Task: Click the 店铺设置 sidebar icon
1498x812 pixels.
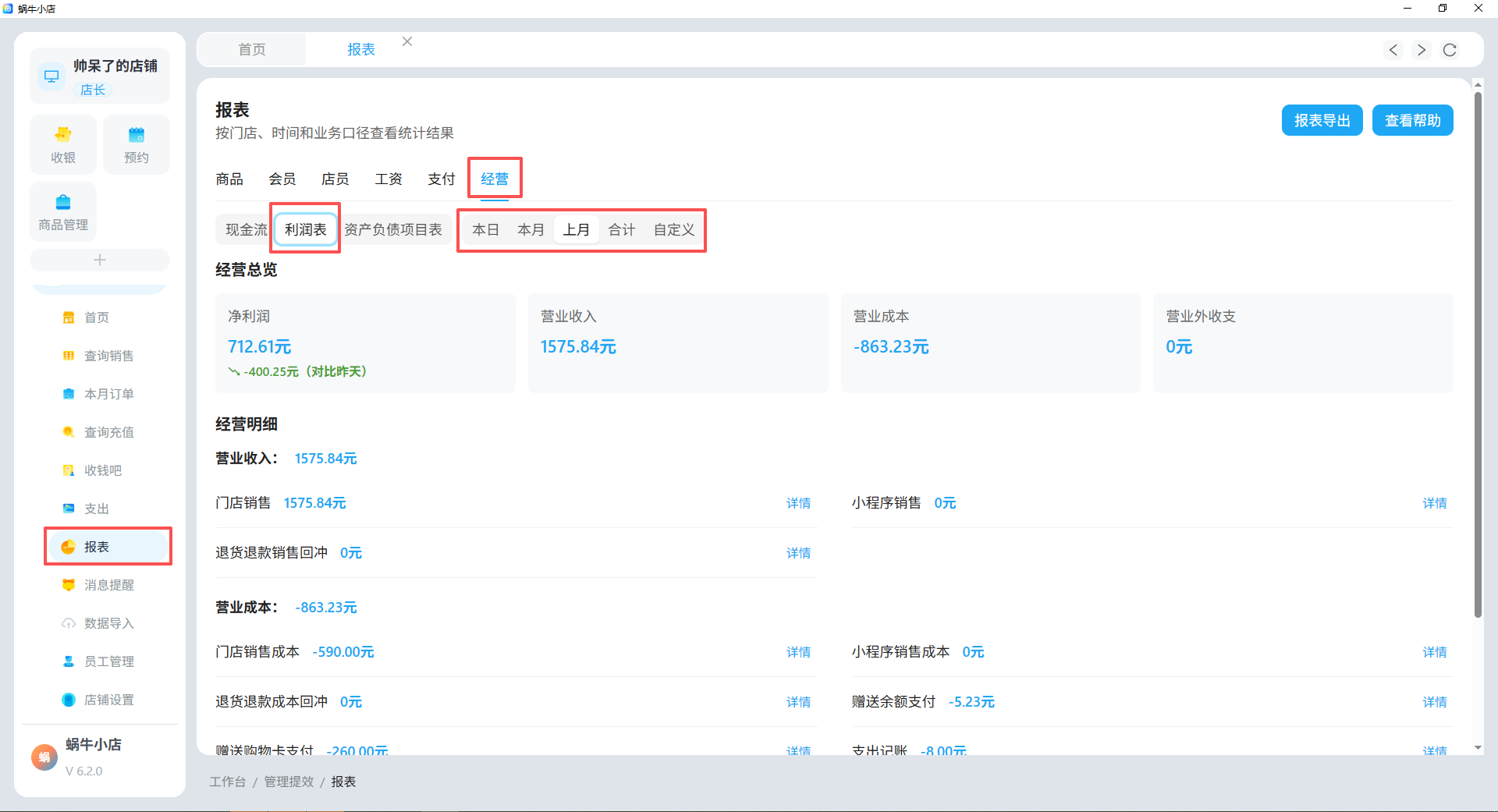Action: (x=69, y=700)
